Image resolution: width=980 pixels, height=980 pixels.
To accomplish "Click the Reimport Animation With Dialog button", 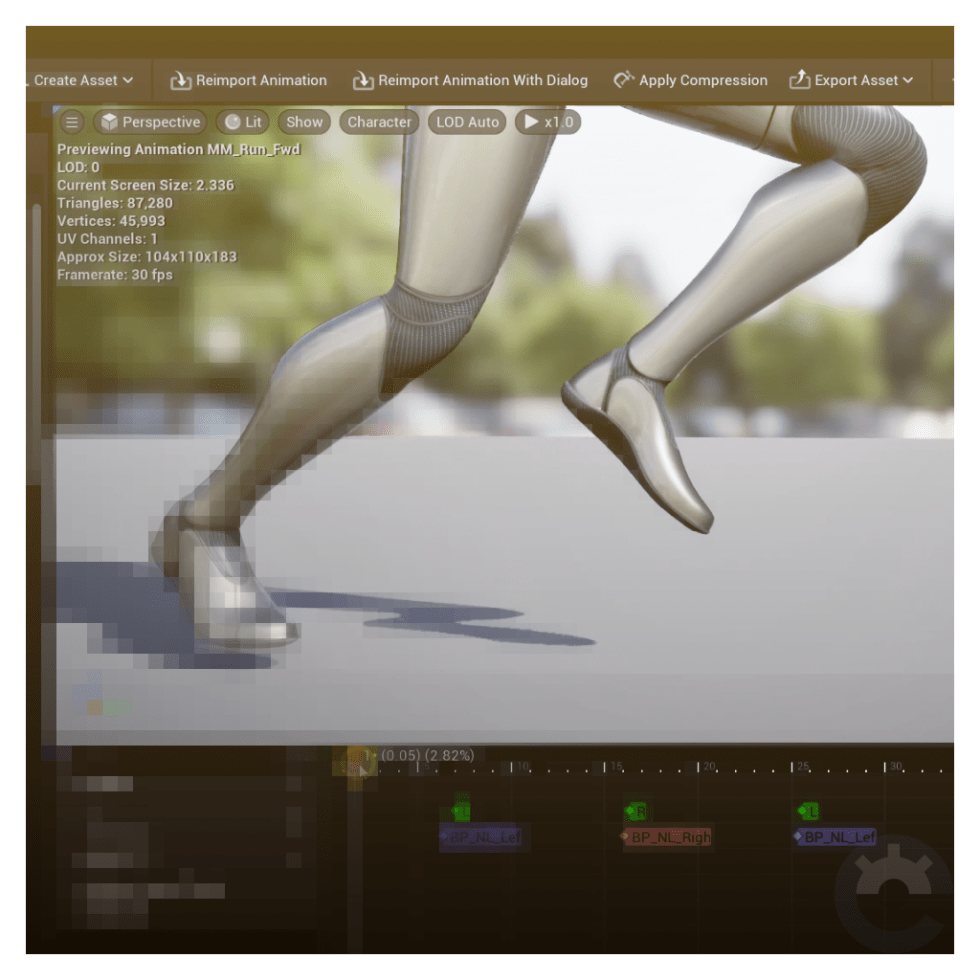I will point(482,81).
